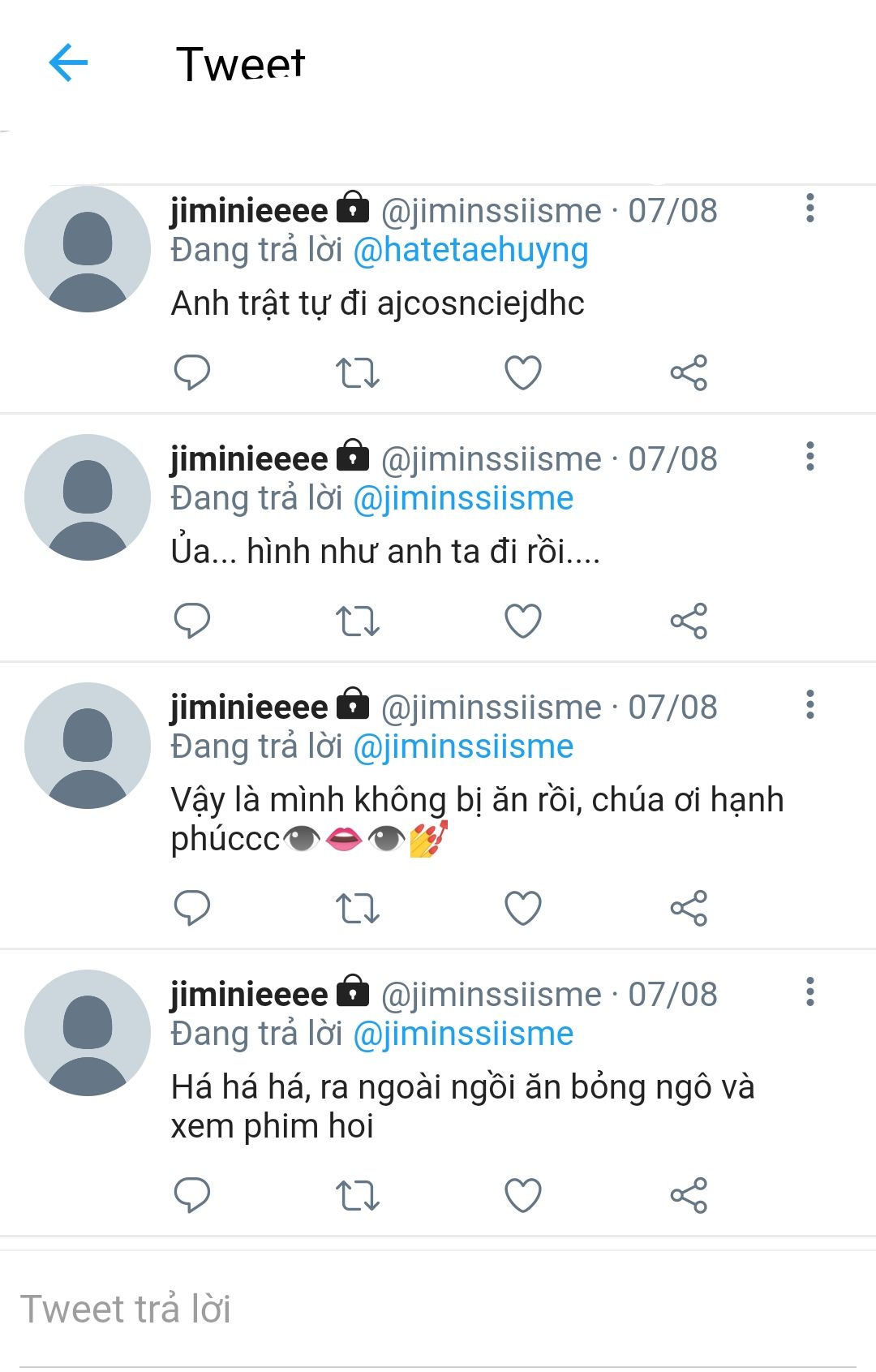Open the @jiminssiisme link in the 'Vậy là mình' tweet

coord(463,746)
